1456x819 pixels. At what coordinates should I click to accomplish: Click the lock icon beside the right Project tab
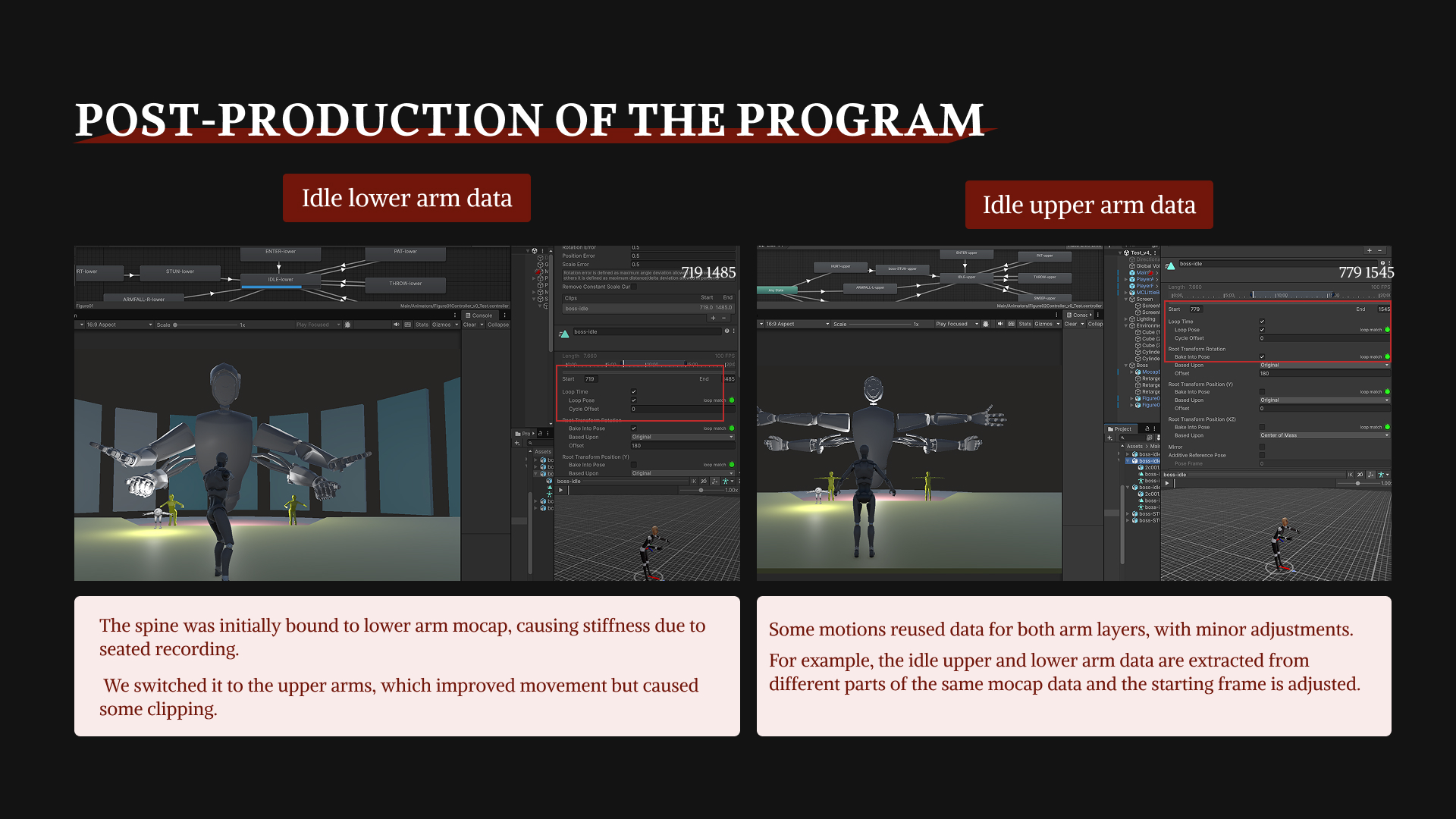click(1148, 428)
